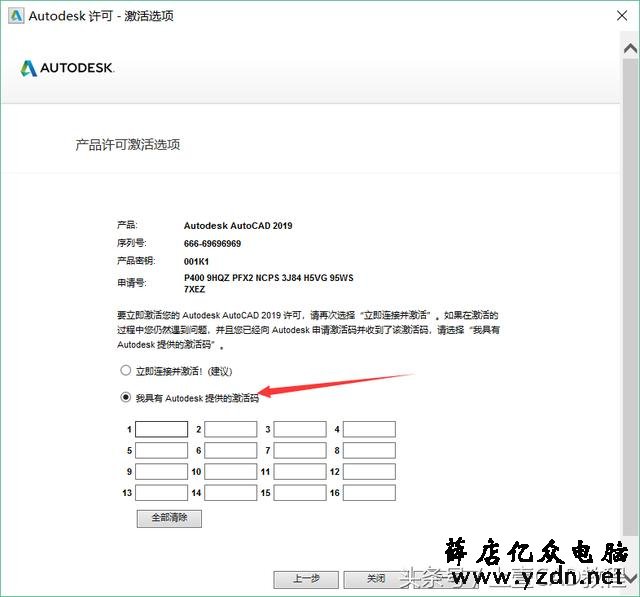This screenshot has height=597, width=640.
Task: Click product name Autodesk AutoCAD 2019
Action: coord(238,226)
